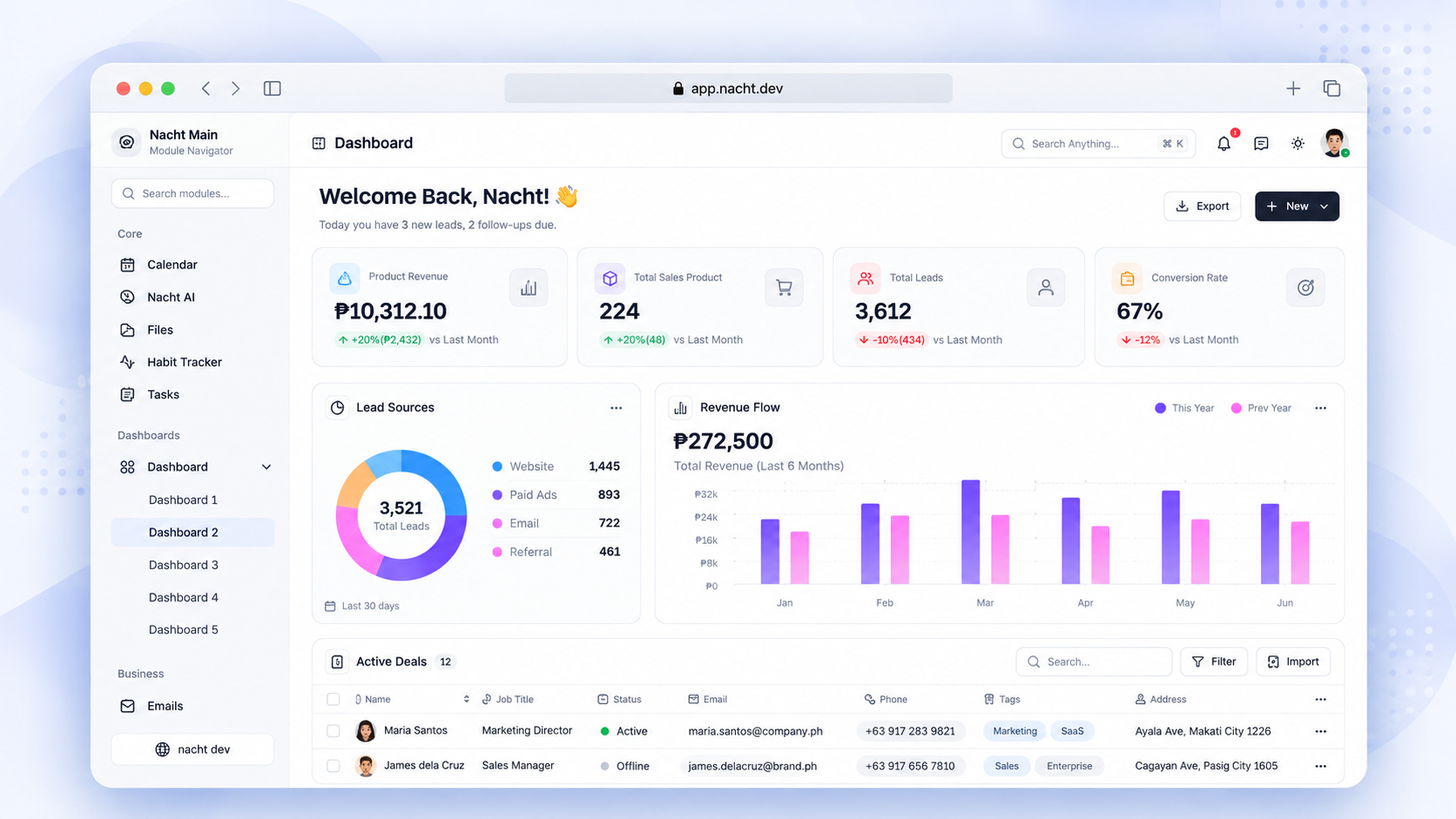Open Lead Sources more options
Image resolution: width=1456 pixels, height=819 pixels.
pos(616,407)
